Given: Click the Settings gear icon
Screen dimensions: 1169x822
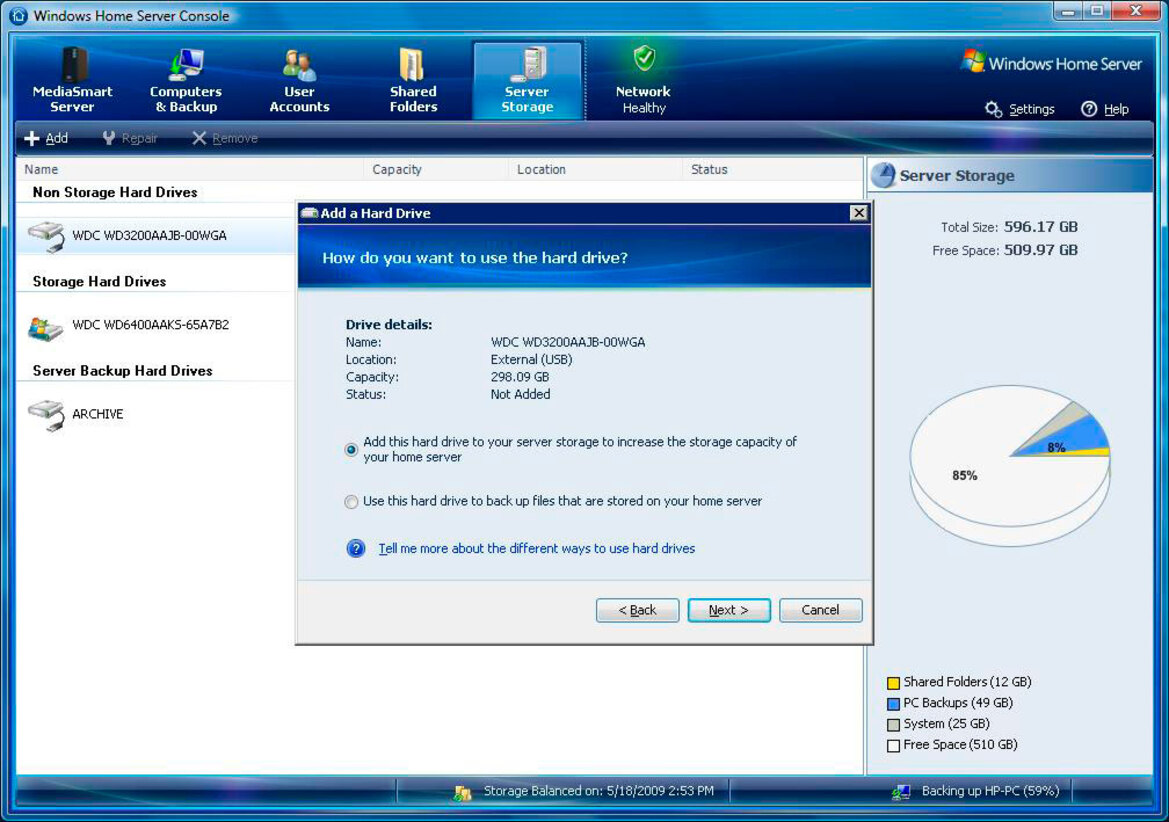Looking at the screenshot, I should click(993, 109).
